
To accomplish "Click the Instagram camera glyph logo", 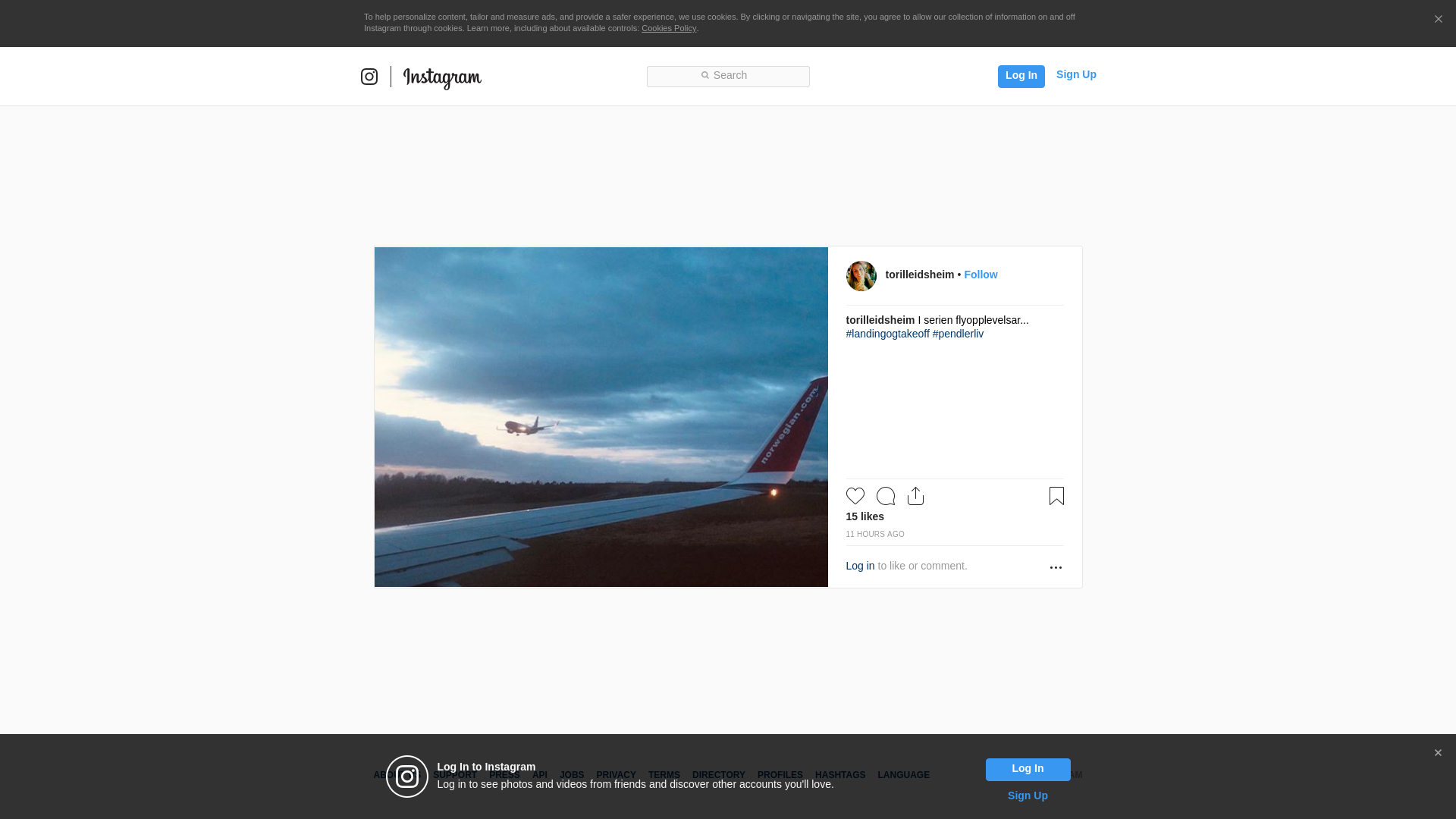I will click(369, 77).
